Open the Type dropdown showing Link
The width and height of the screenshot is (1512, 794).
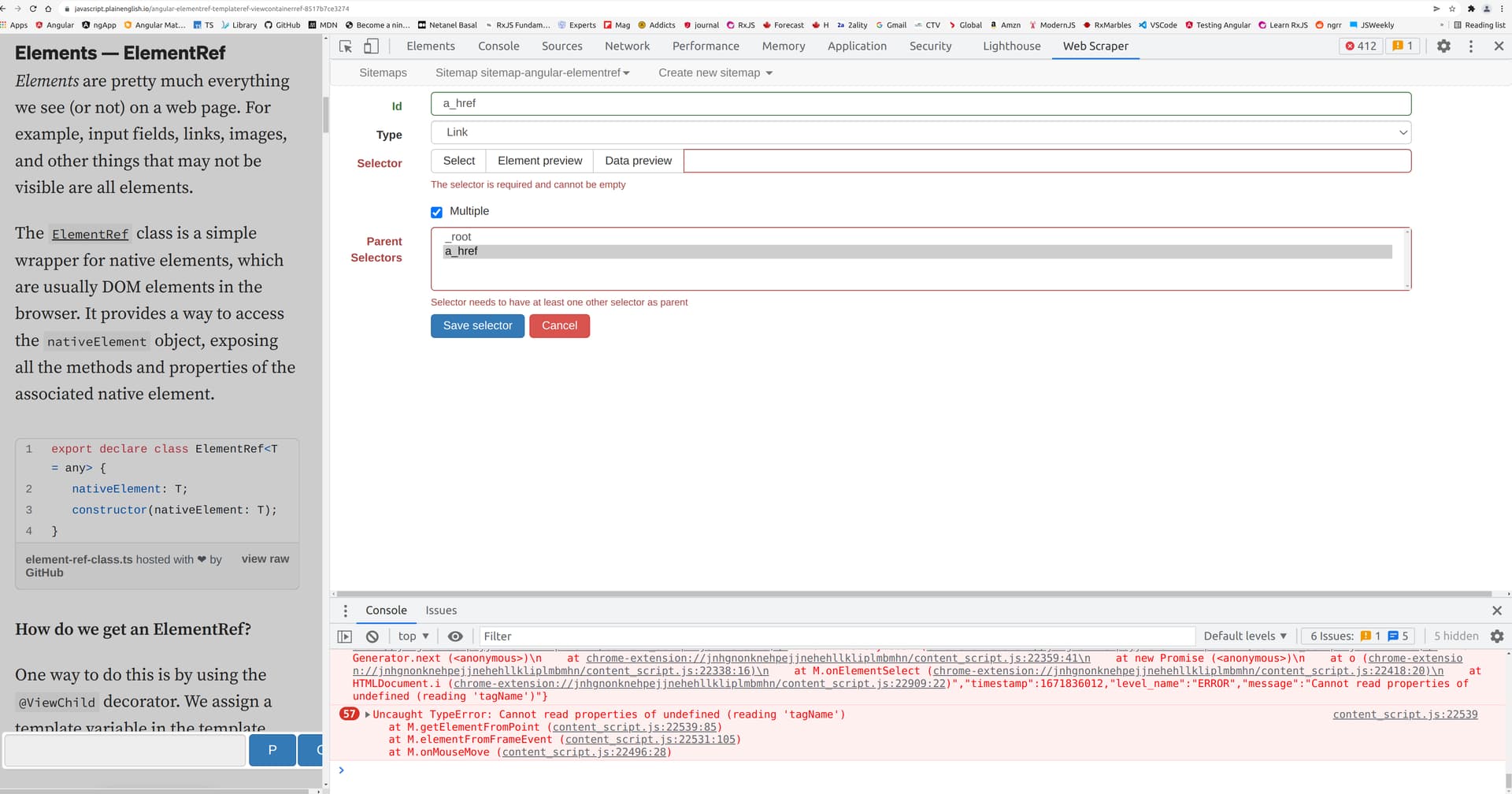(x=920, y=132)
